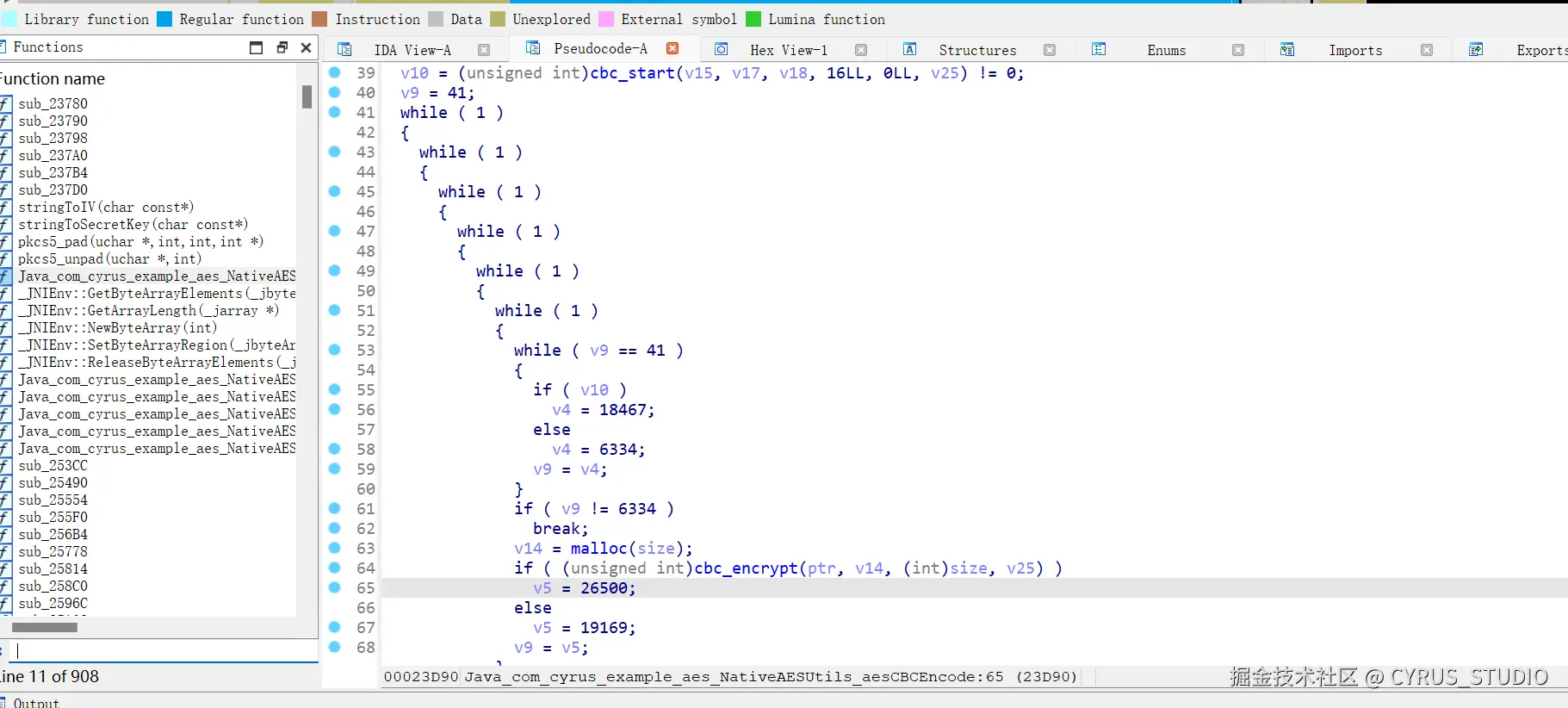This screenshot has height=708, width=1568.
Task: Select the pkcs5_unpad function
Action: coord(109,258)
